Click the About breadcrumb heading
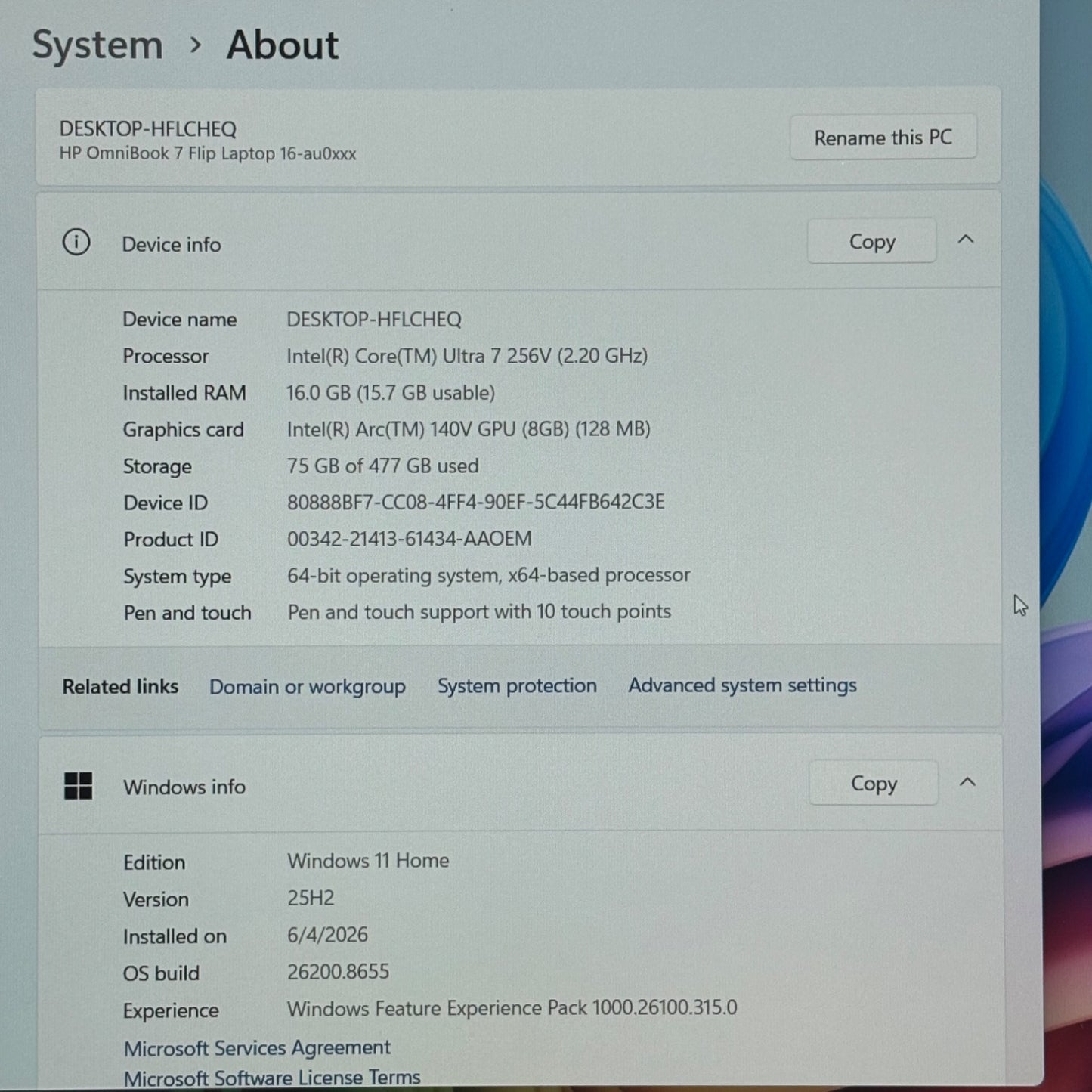Viewport: 1092px width, 1092px height. click(283, 45)
